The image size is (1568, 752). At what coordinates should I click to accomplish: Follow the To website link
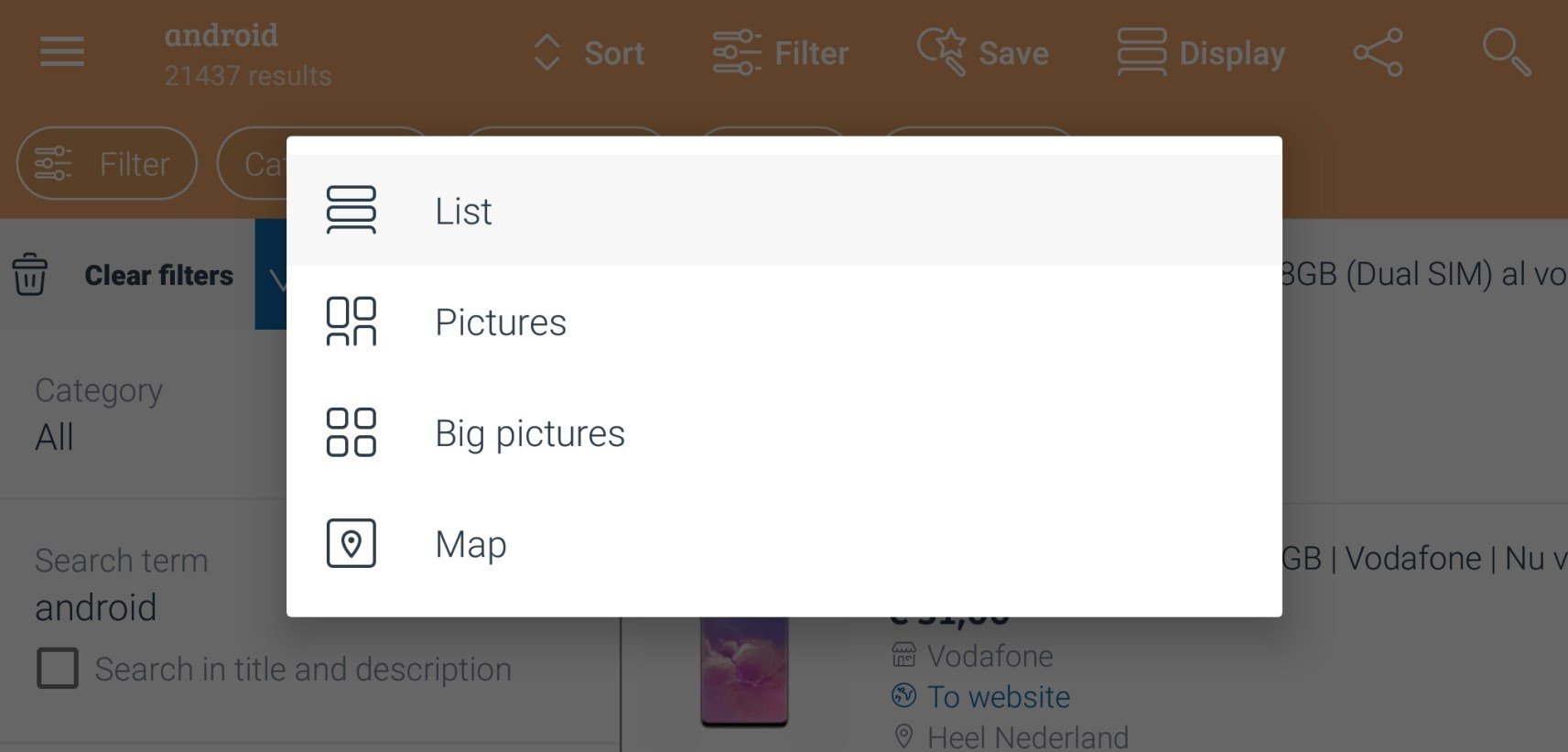(x=999, y=697)
